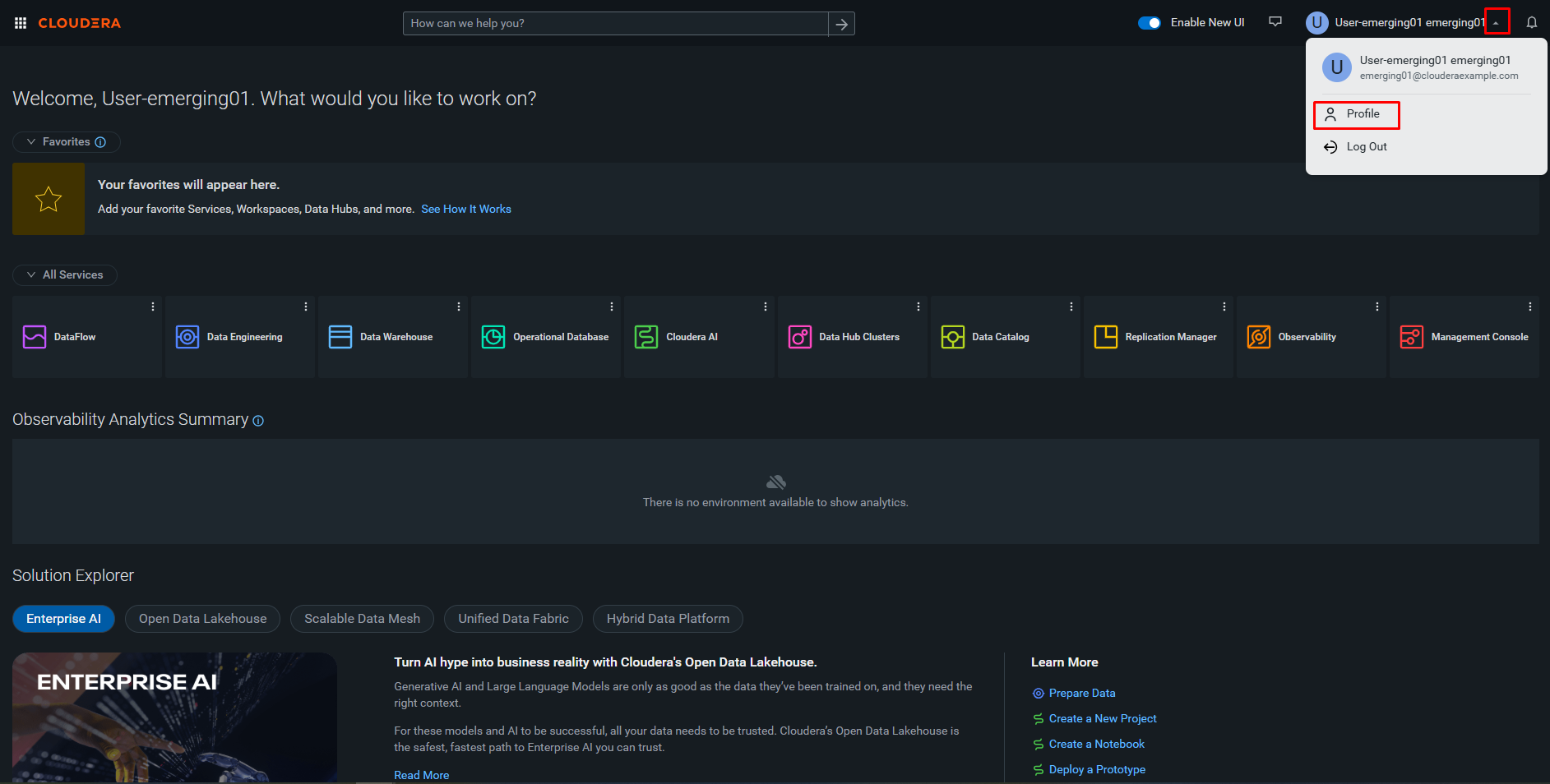Open the feedback chat icon

pyautogui.click(x=1275, y=22)
